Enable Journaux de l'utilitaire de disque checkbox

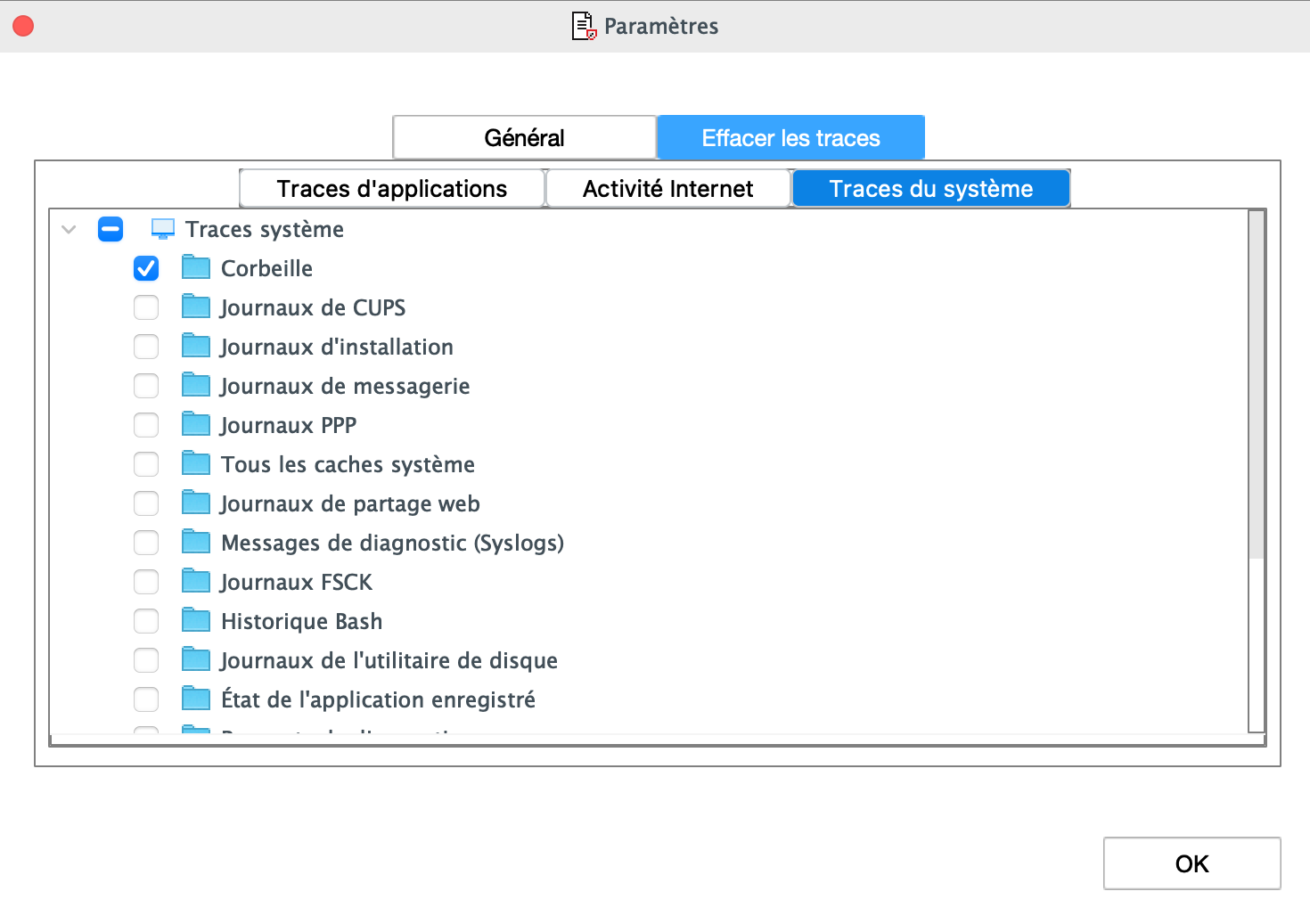146,660
